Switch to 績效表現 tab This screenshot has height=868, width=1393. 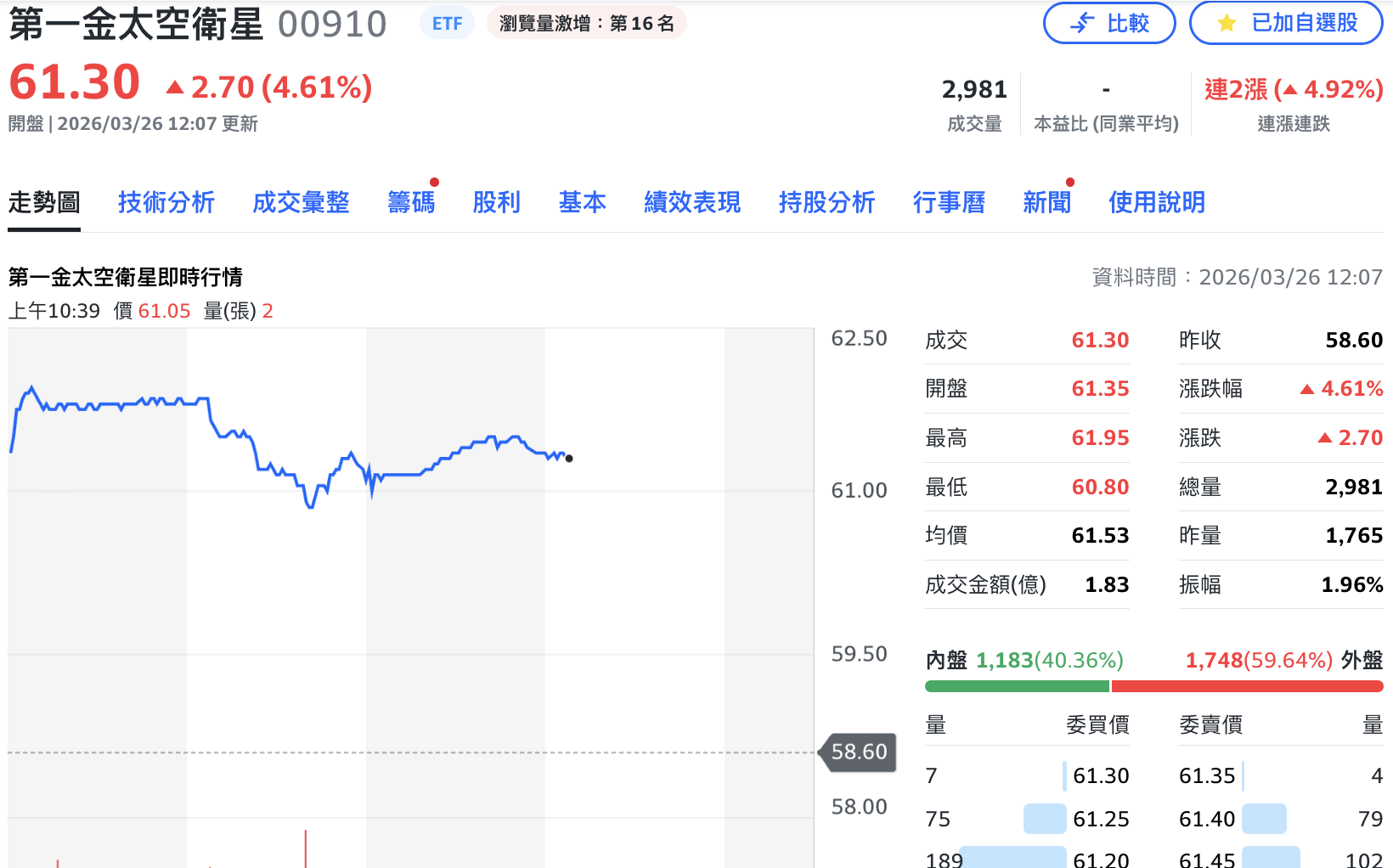[x=691, y=203]
